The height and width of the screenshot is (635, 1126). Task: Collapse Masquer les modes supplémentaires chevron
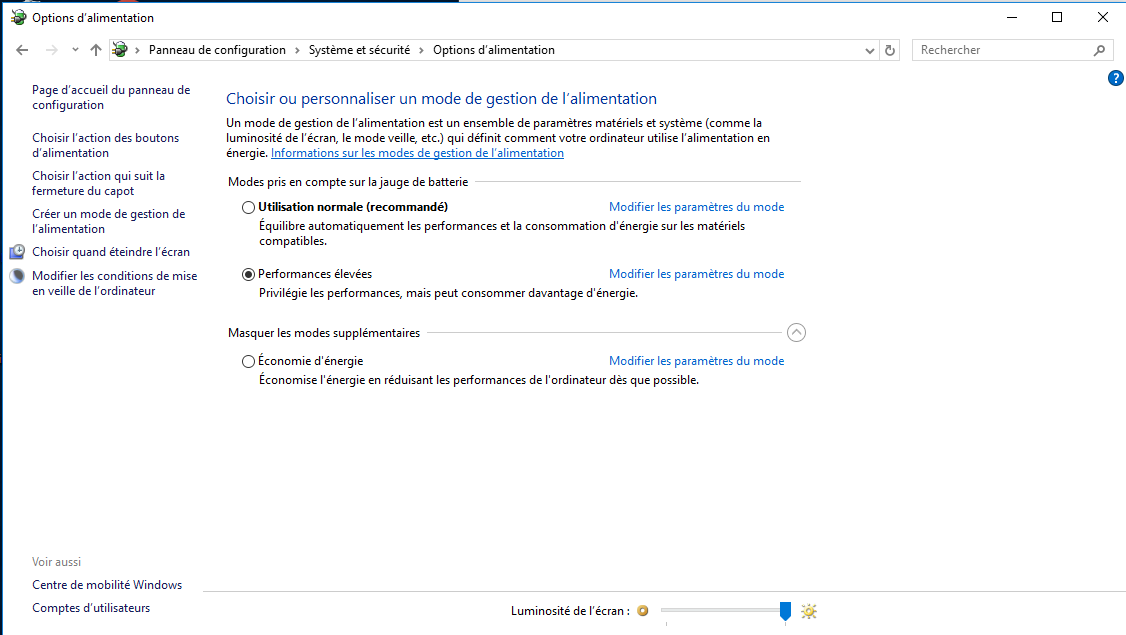tap(796, 333)
